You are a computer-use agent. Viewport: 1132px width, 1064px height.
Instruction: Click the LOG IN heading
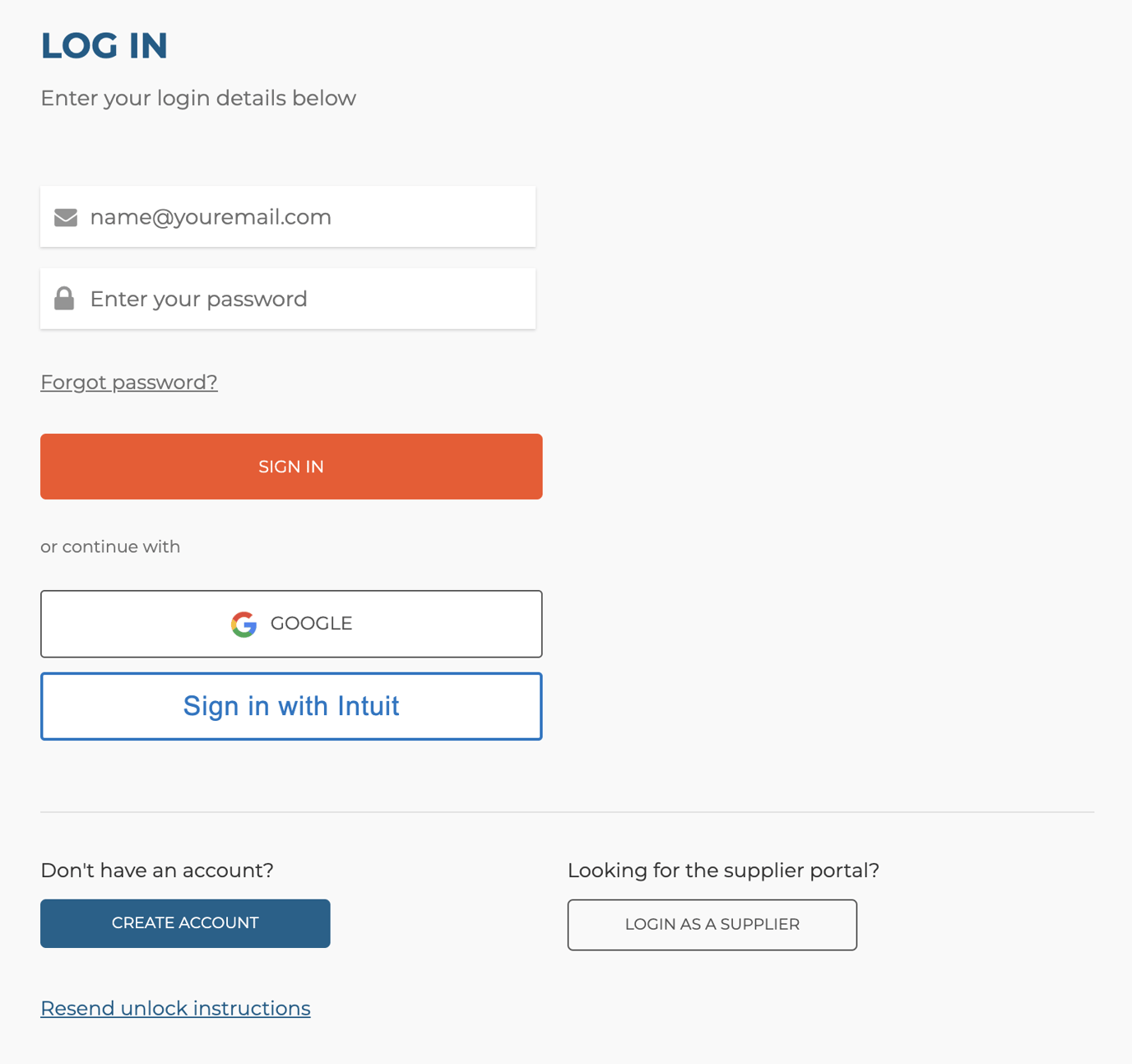click(x=104, y=45)
